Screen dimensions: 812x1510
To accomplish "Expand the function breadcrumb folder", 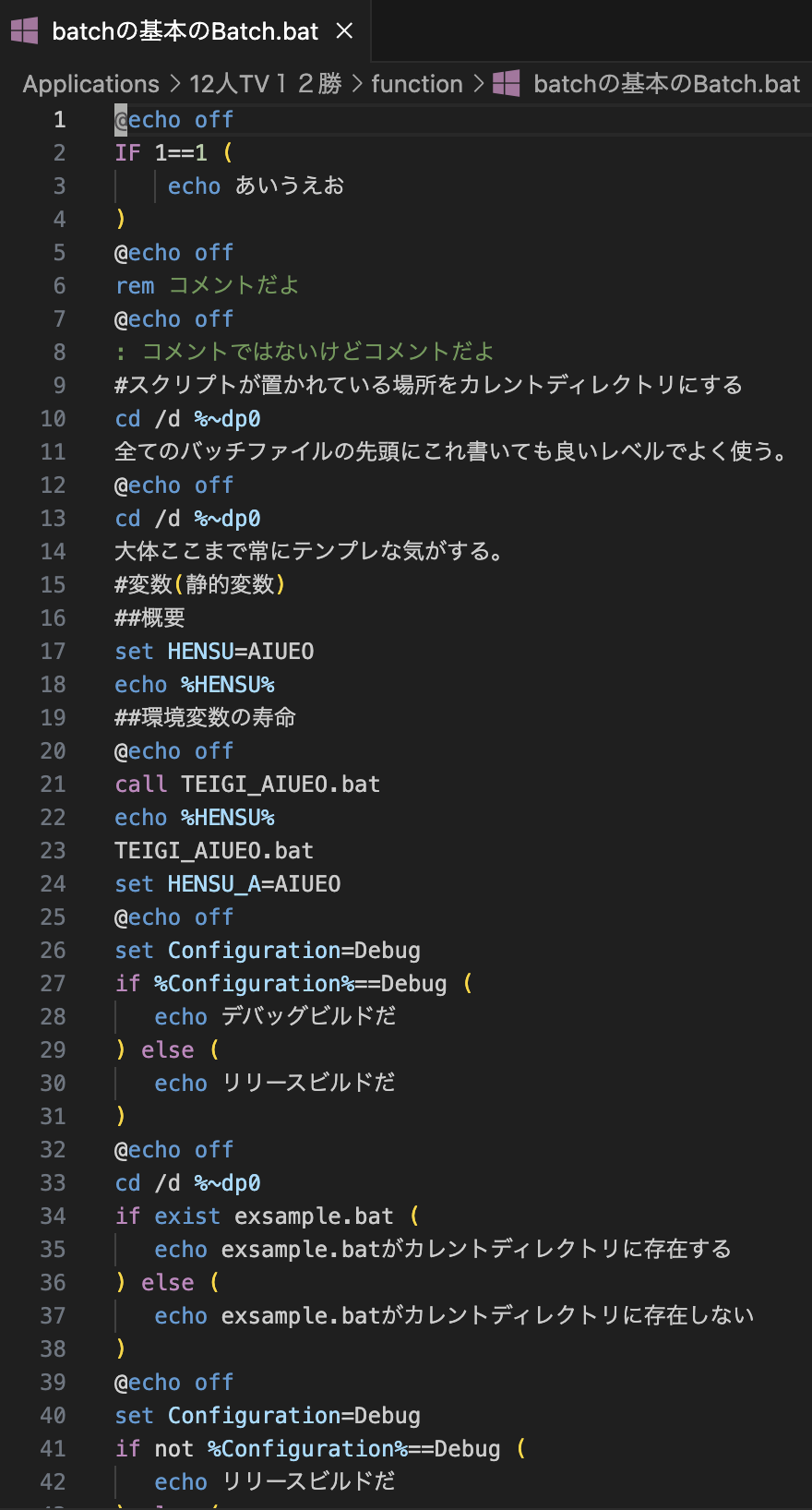I will click(x=417, y=84).
